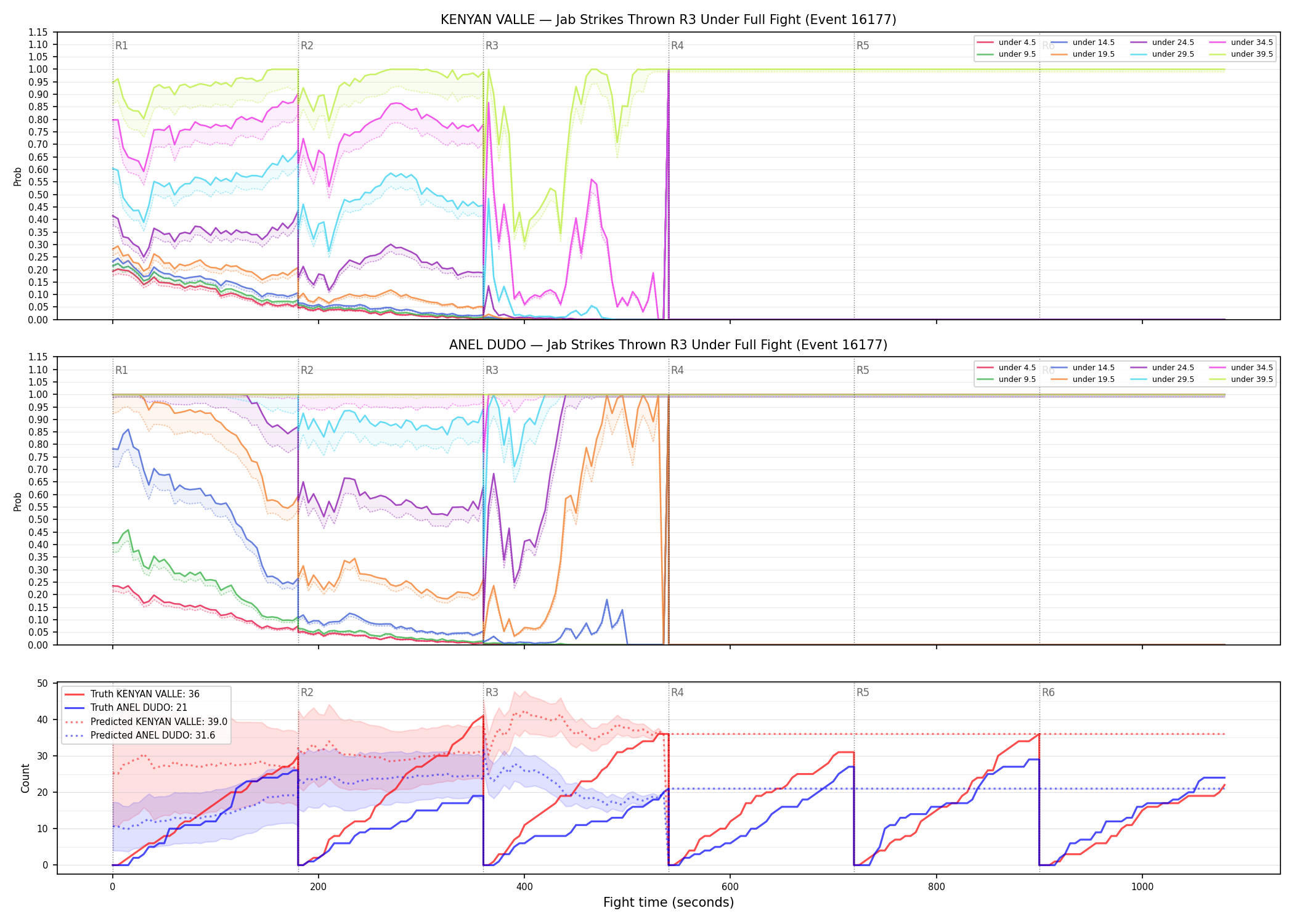1294x924 pixels.
Task: Click the R2 round marker in KENYAN VALLE chart
Action: 307,46
